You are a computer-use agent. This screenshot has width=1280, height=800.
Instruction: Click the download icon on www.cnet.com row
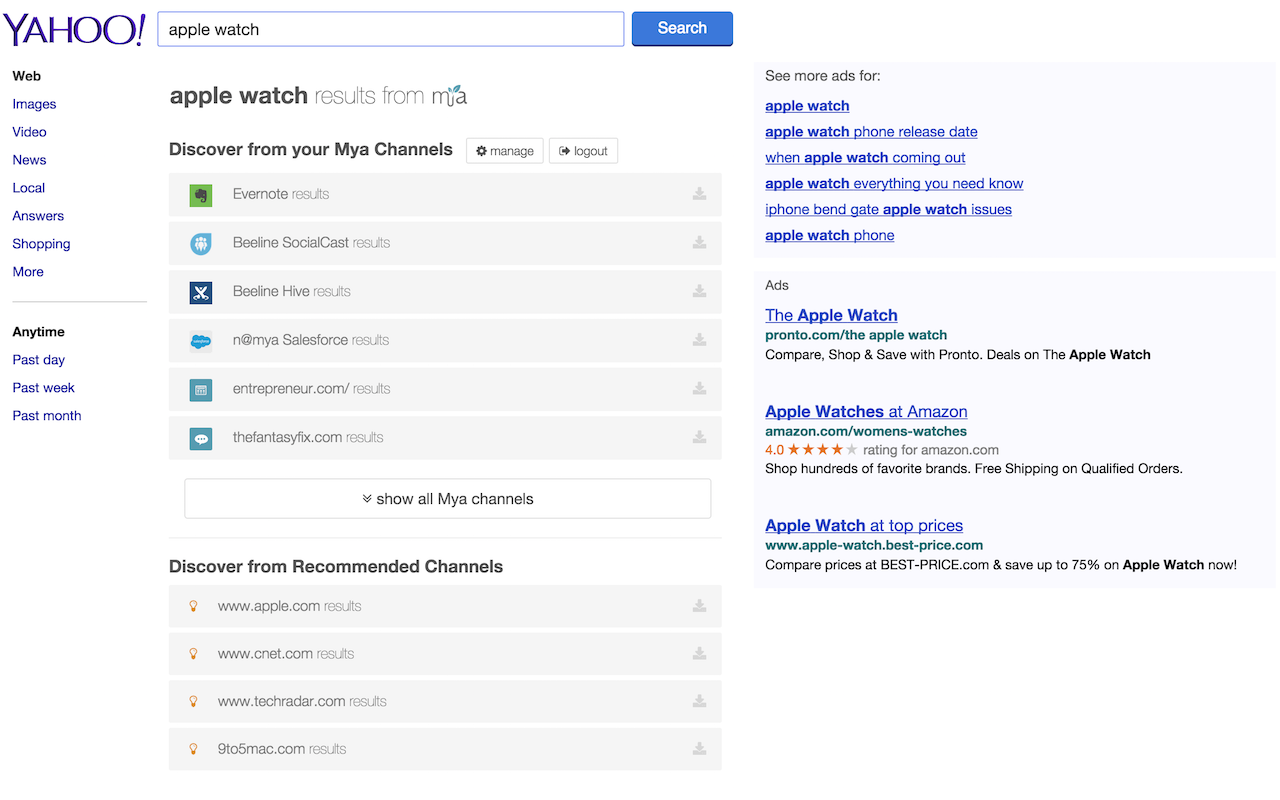coord(700,654)
